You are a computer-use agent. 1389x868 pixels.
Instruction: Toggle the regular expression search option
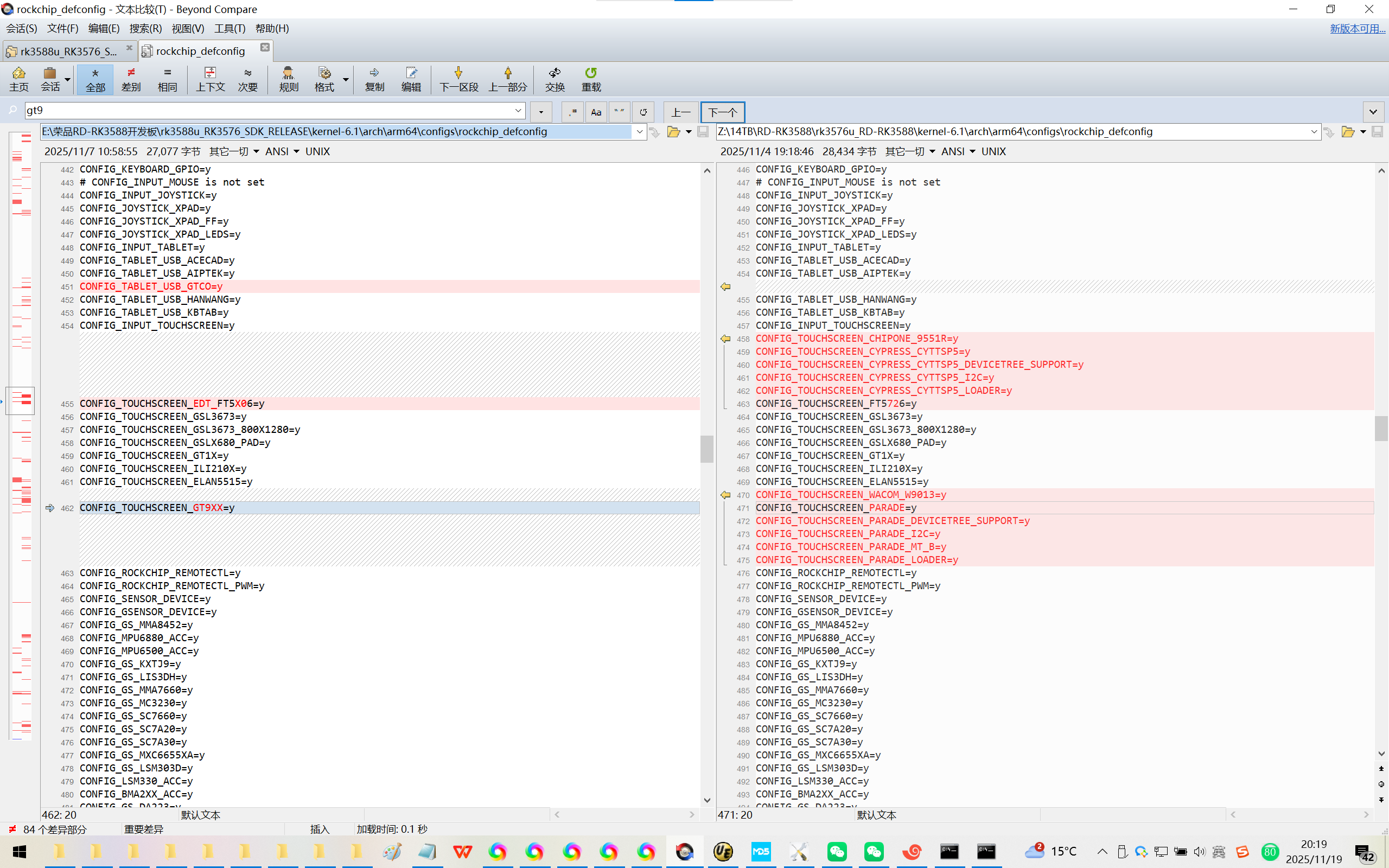572,112
